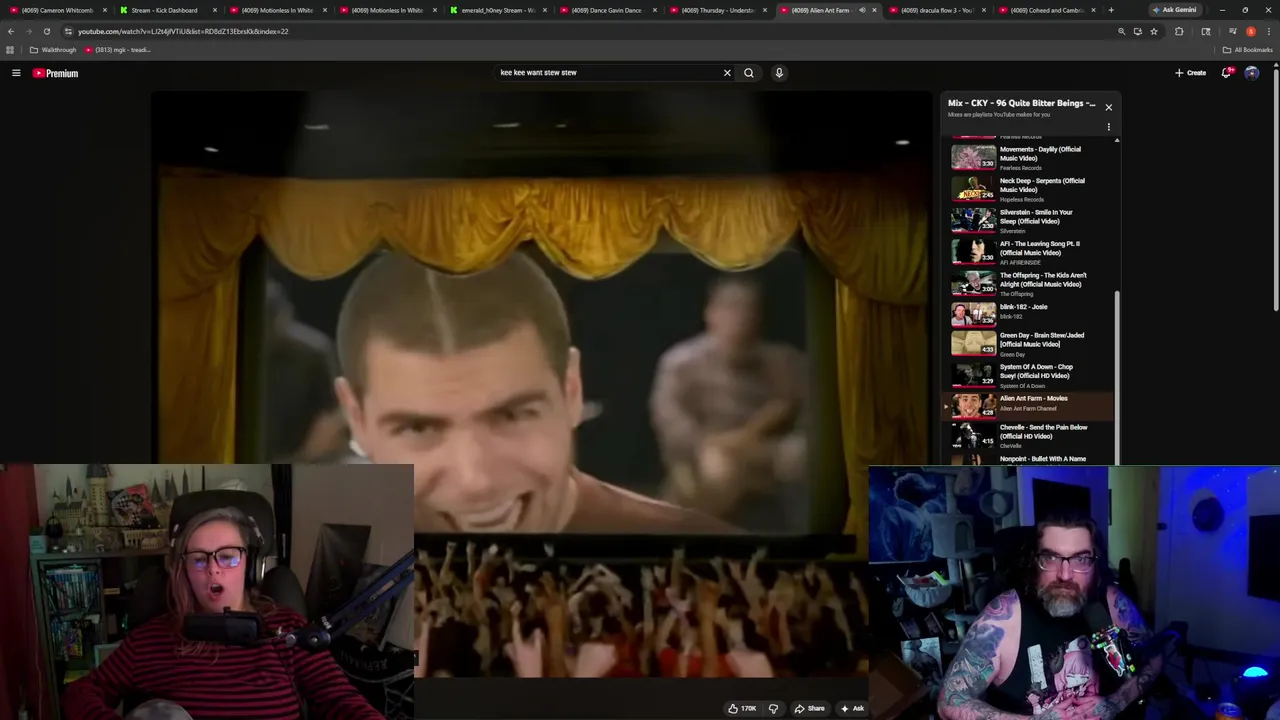Click the browser address bar URL
The image size is (1280, 720).
pyautogui.click(x=183, y=31)
